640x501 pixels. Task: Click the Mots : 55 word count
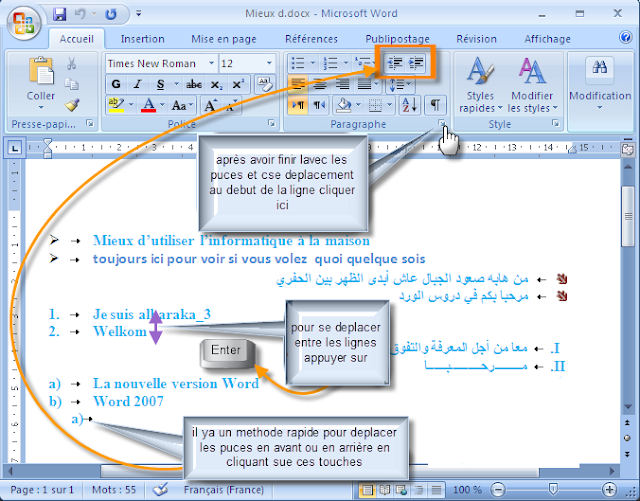click(114, 490)
